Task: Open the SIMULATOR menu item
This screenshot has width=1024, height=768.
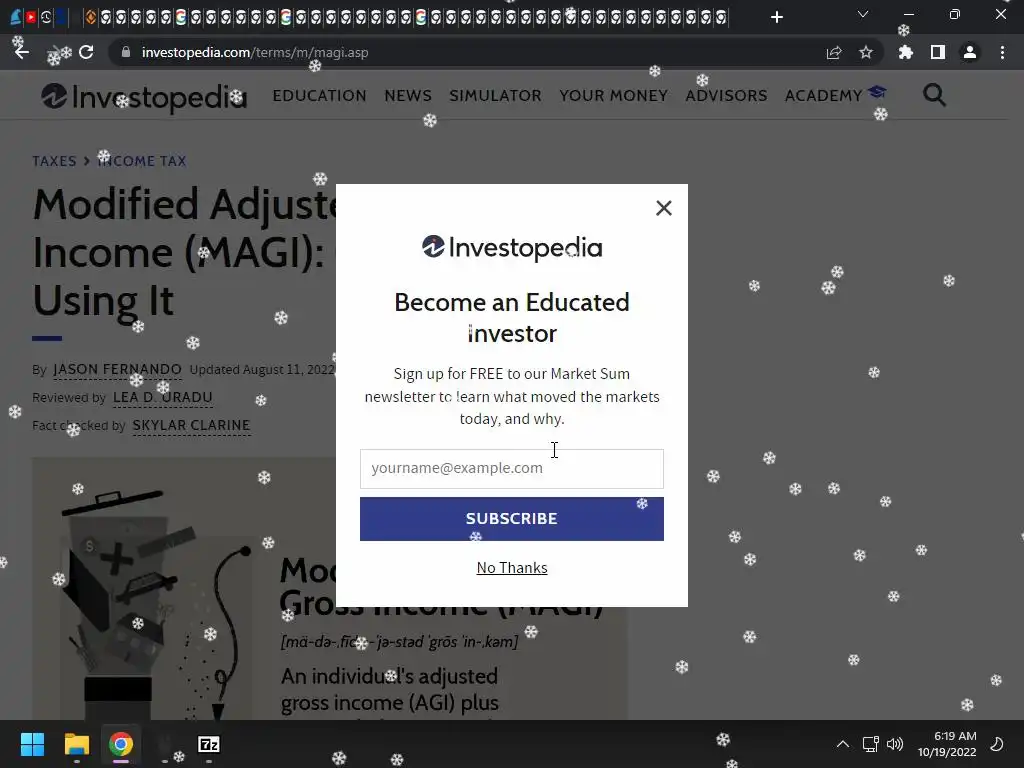Action: (x=495, y=95)
